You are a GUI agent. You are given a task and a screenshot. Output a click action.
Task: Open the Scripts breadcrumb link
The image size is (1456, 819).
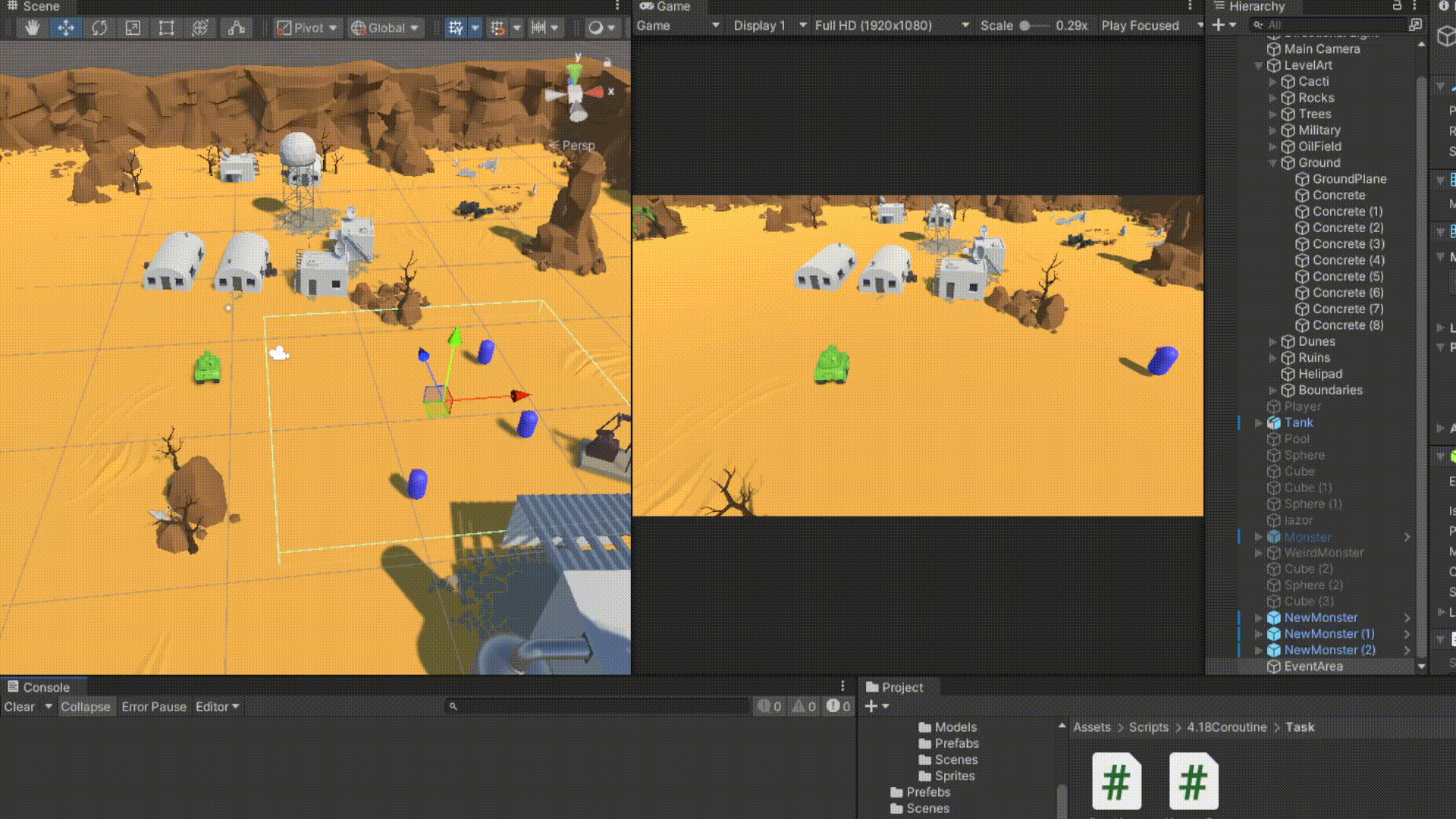click(x=1148, y=727)
